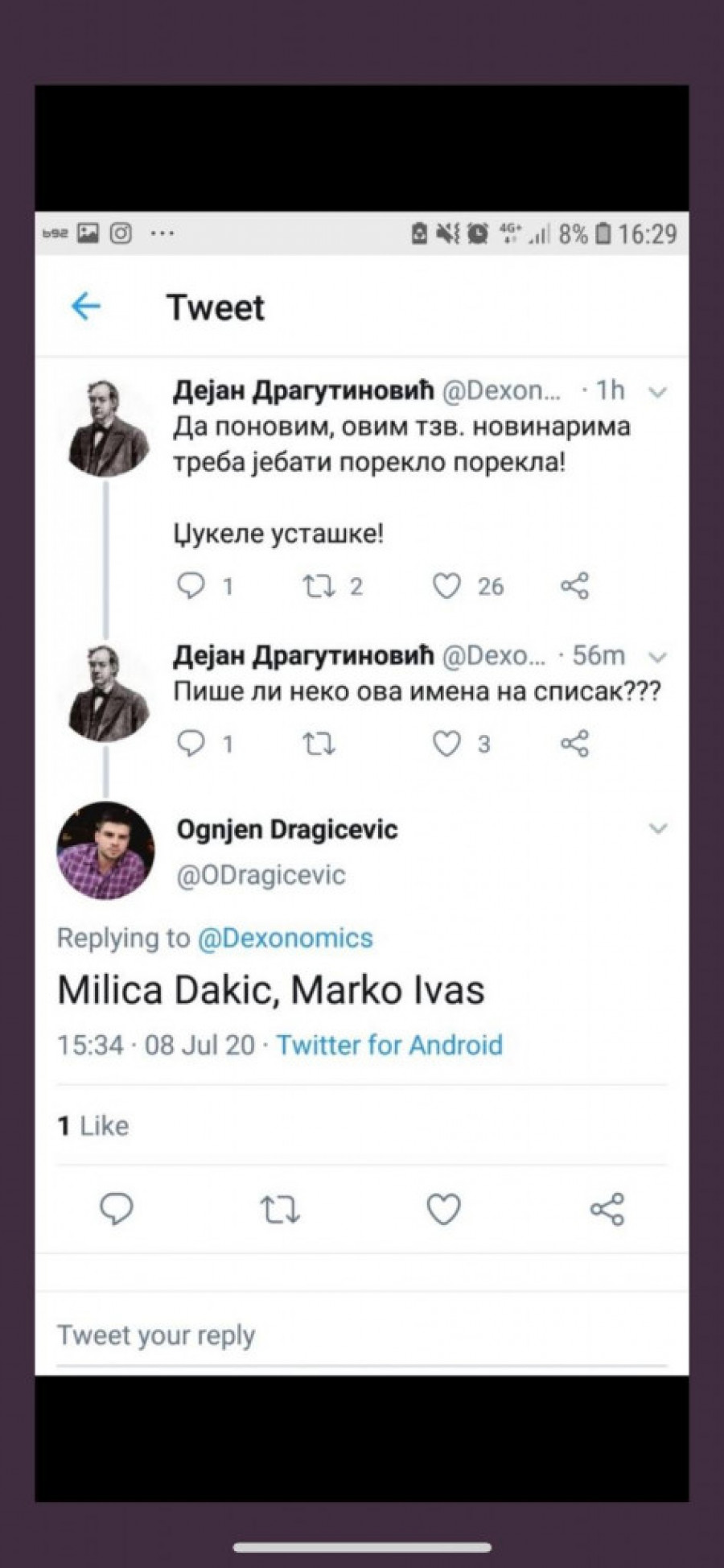724x1568 pixels.
Task: Like the tweet with 3 likes
Action: (x=446, y=744)
